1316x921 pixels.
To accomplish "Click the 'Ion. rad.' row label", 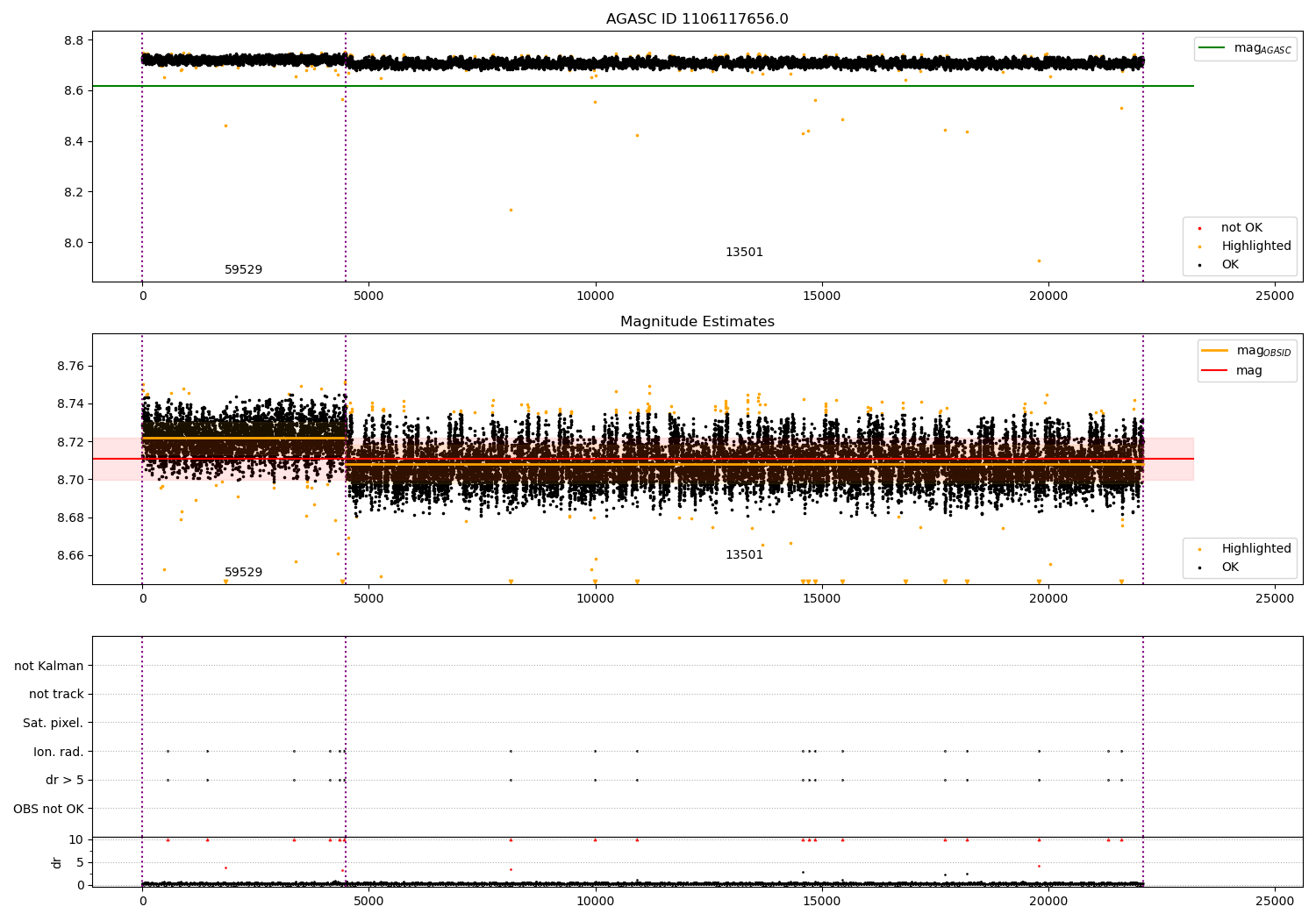I will point(59,752).
